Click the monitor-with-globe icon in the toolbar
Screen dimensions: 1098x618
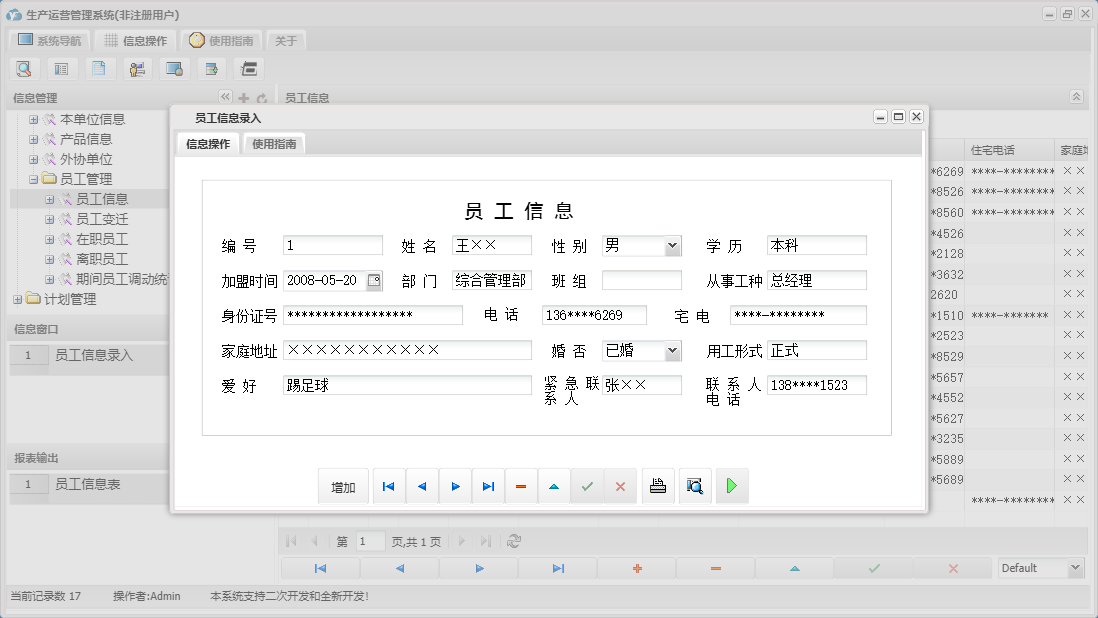click(x=174, y=68)
